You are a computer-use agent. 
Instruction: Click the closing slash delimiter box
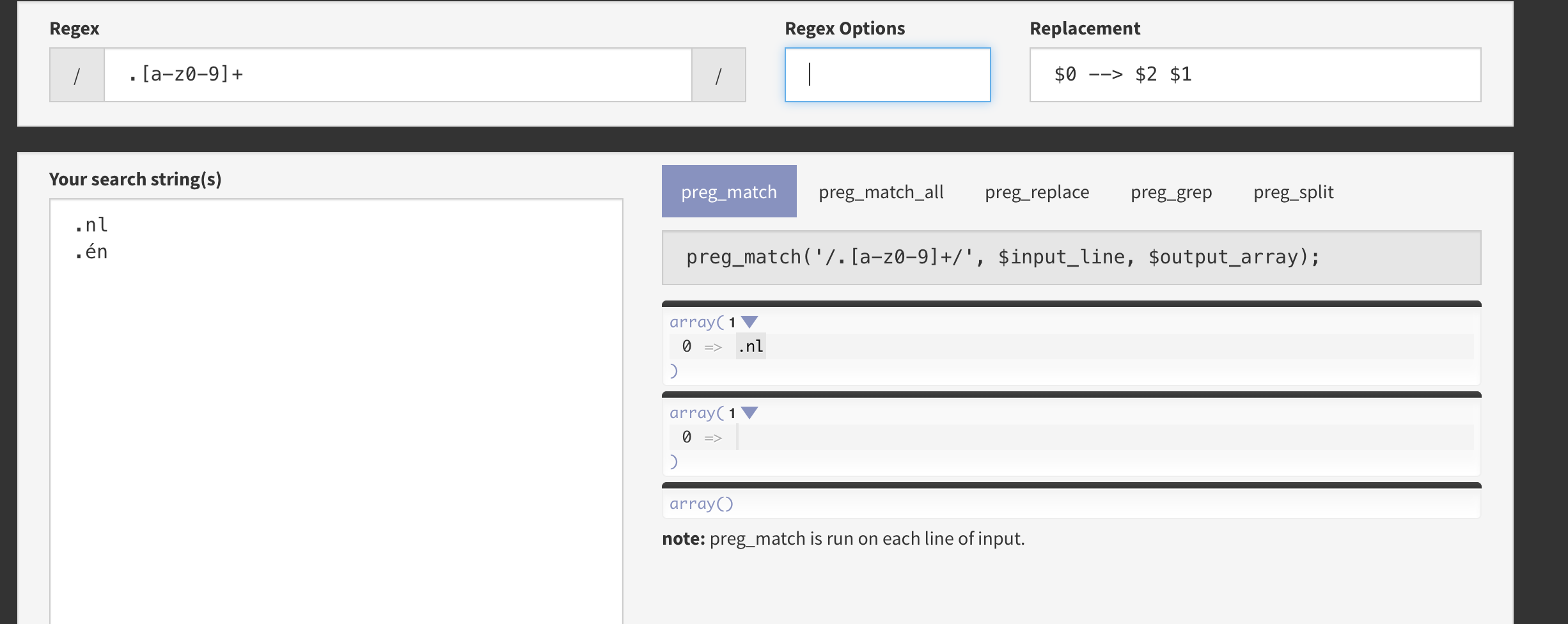[x=719, y=75]
